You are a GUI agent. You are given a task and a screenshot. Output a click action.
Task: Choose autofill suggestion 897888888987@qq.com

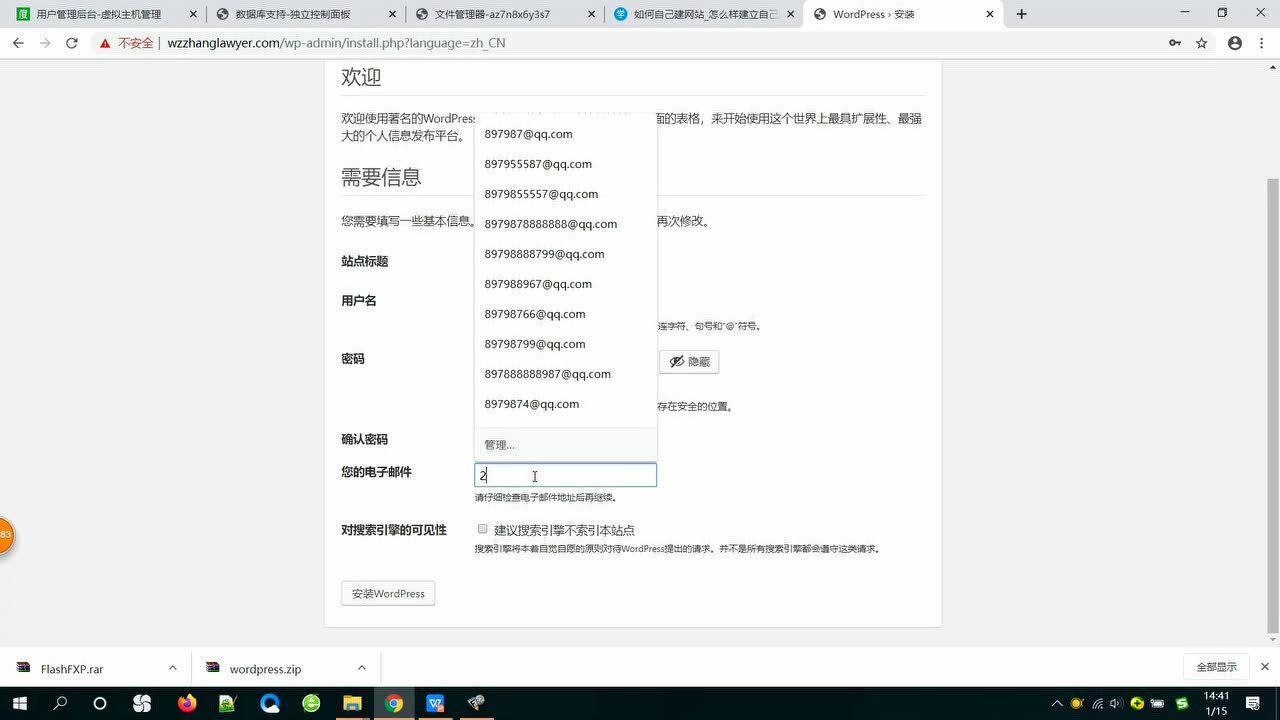[x=565, y=374]
